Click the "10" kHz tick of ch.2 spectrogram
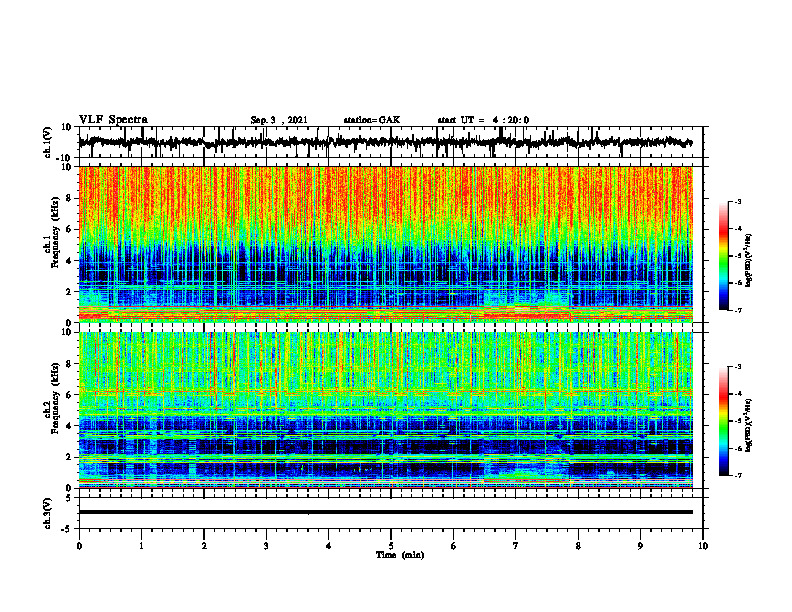792x612 pixels. click(x=67, y=332)
